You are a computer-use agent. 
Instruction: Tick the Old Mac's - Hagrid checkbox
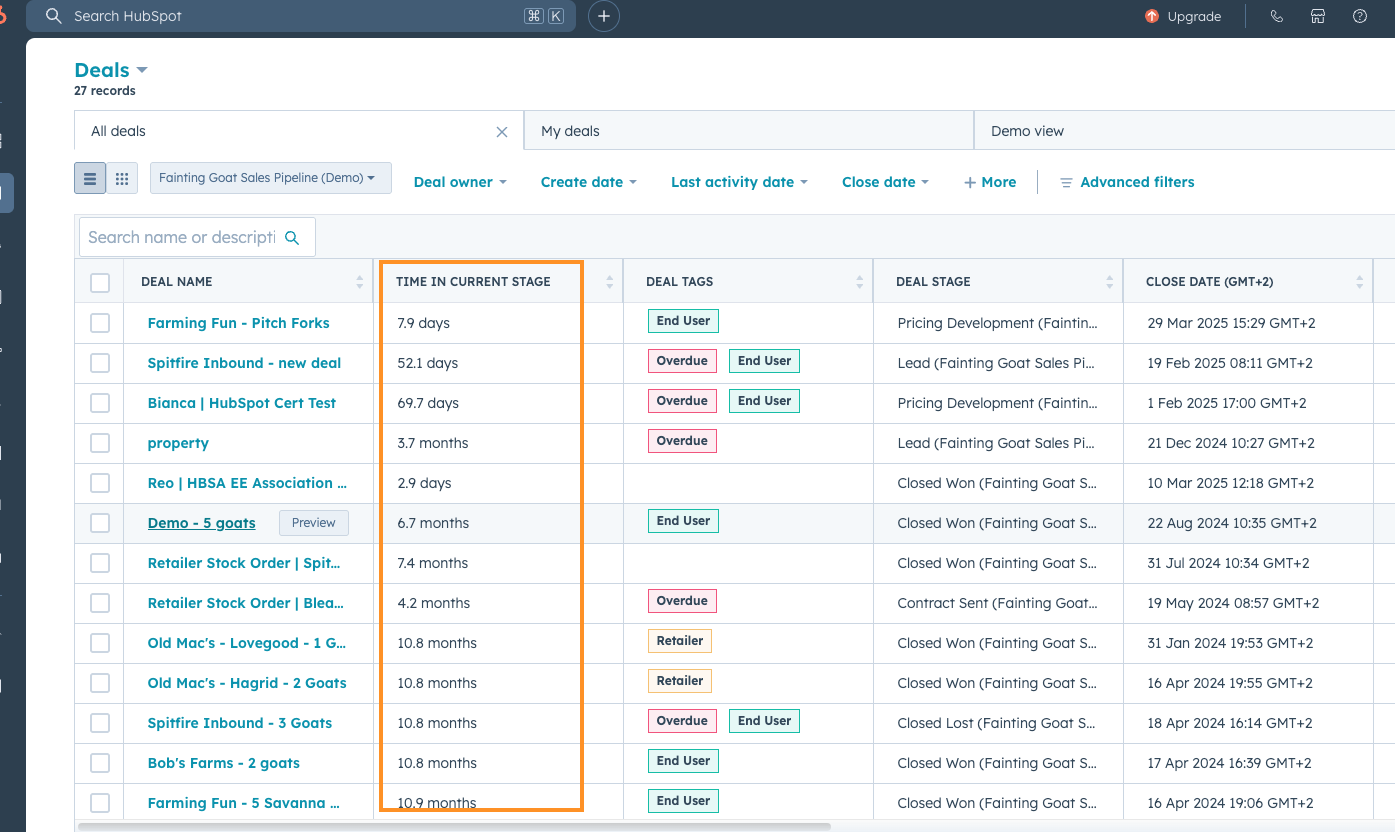[x=100, y=683]
